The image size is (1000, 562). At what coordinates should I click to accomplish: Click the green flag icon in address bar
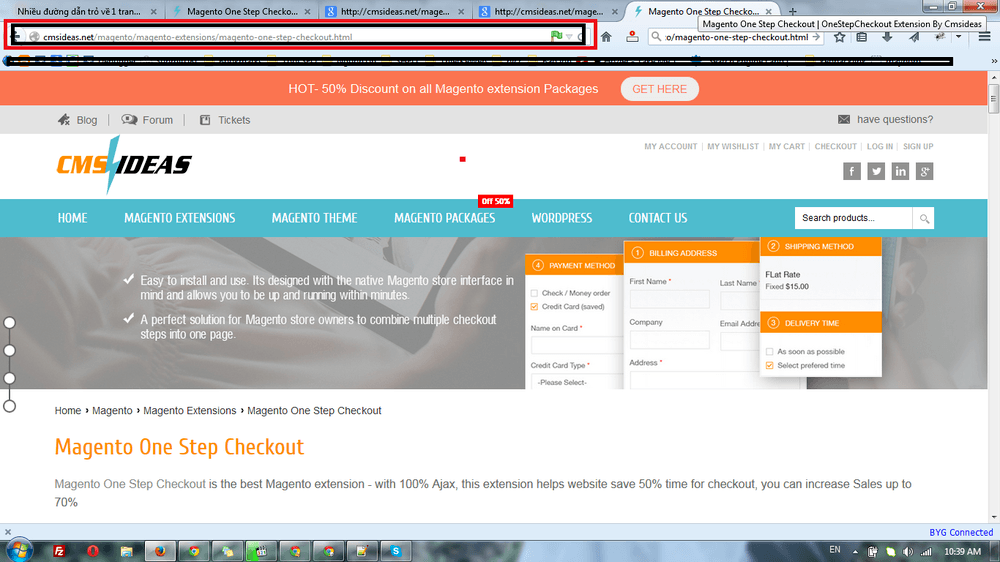point(556,36)
